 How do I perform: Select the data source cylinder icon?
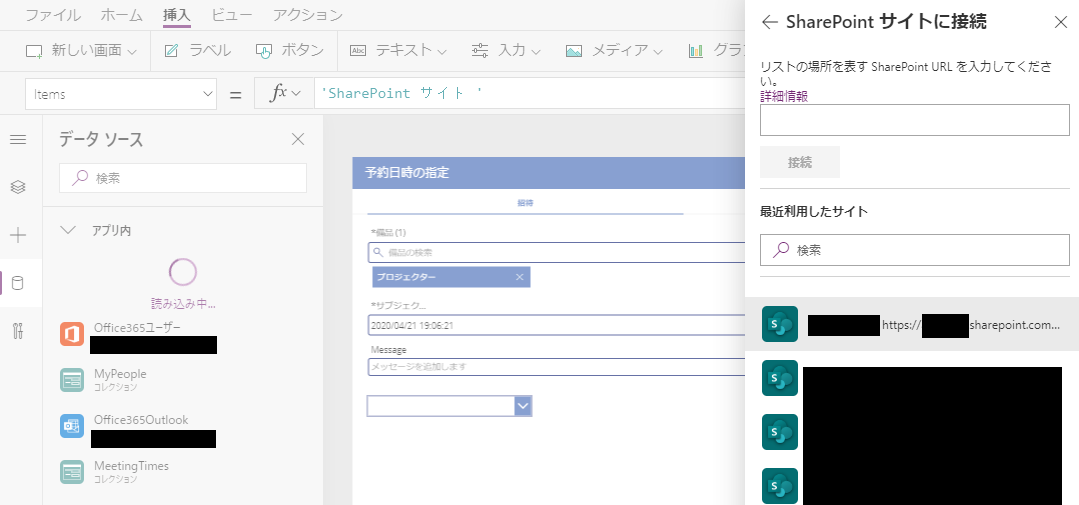(18, 283)
